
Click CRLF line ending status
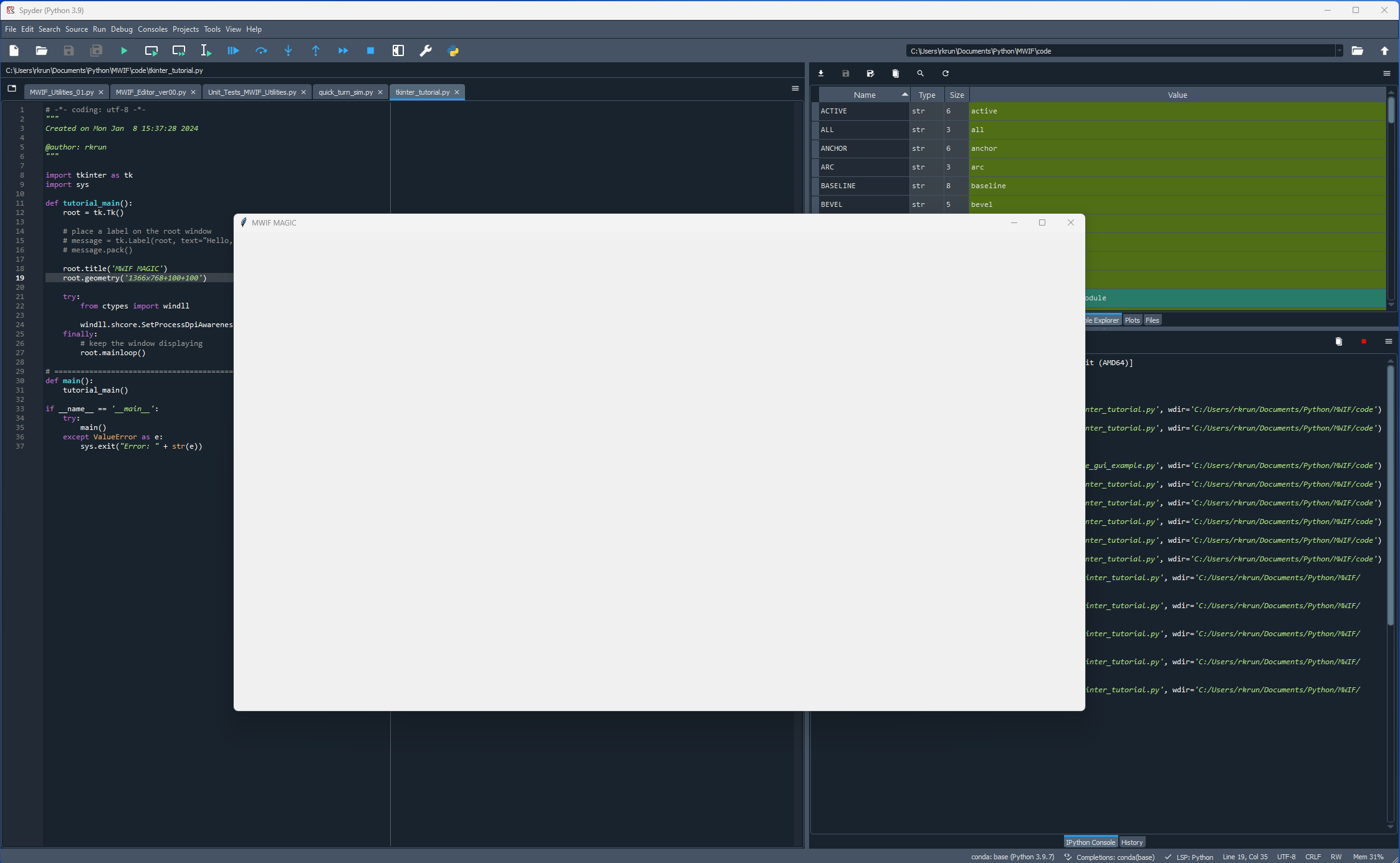coord(1313,857)
